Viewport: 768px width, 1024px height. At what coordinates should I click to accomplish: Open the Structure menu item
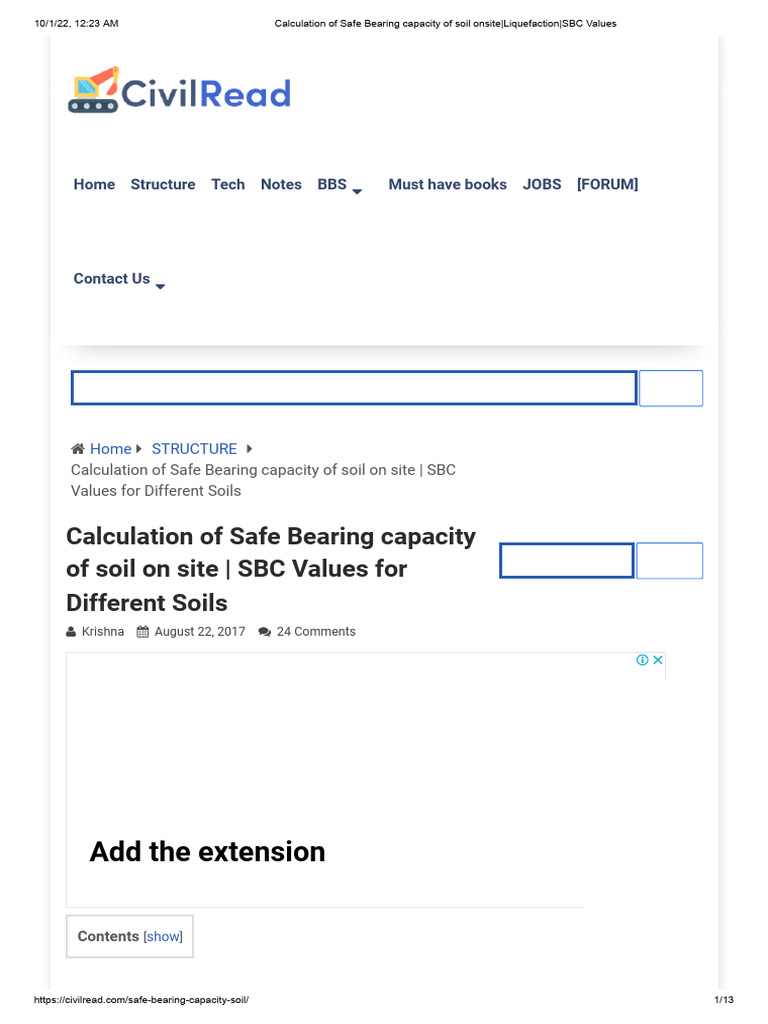pos(163,184)
